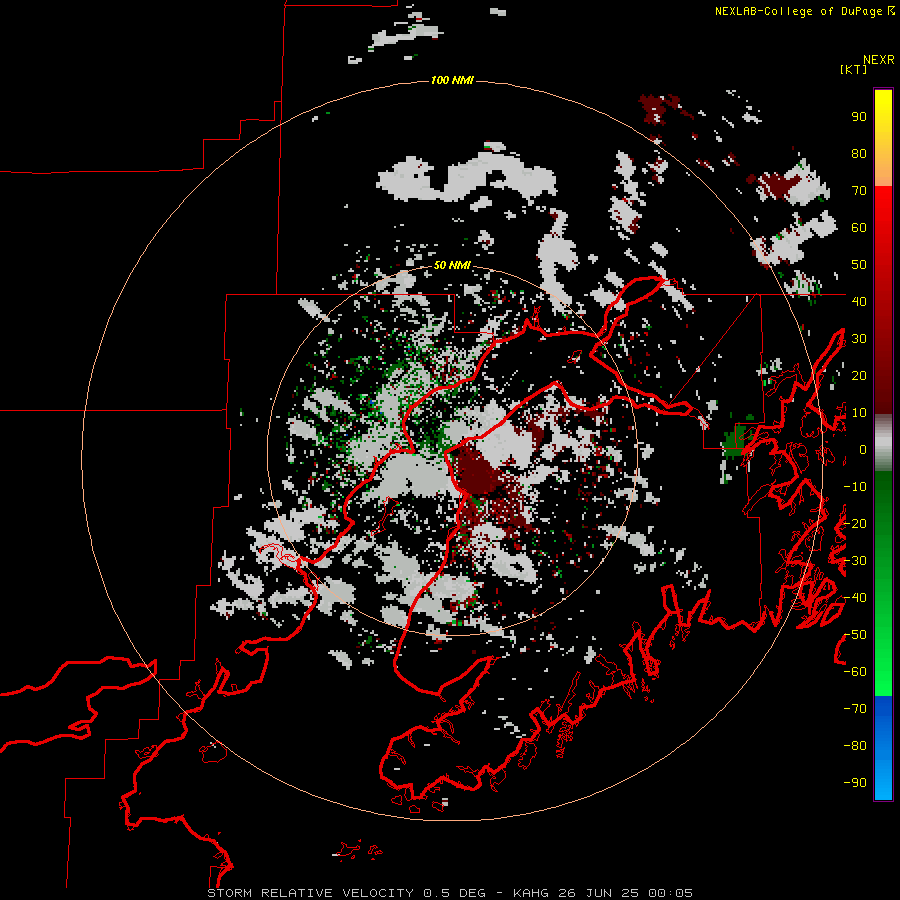This screenshot has width=900, height=900.
Task: Click the -40 value on velocity scale
Action: pos(855,598)
